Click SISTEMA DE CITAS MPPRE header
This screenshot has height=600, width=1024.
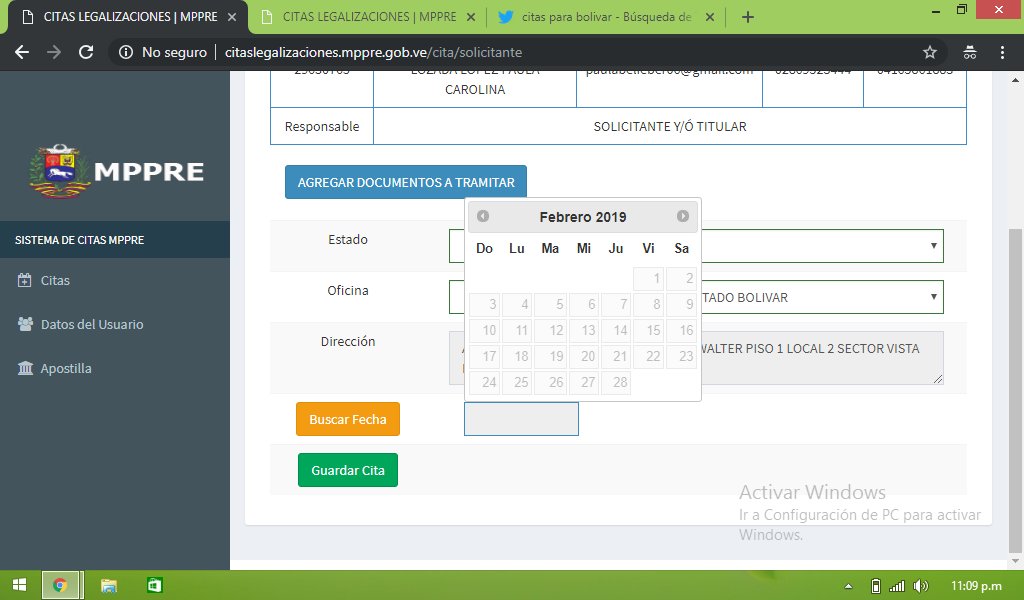point(115,240)
